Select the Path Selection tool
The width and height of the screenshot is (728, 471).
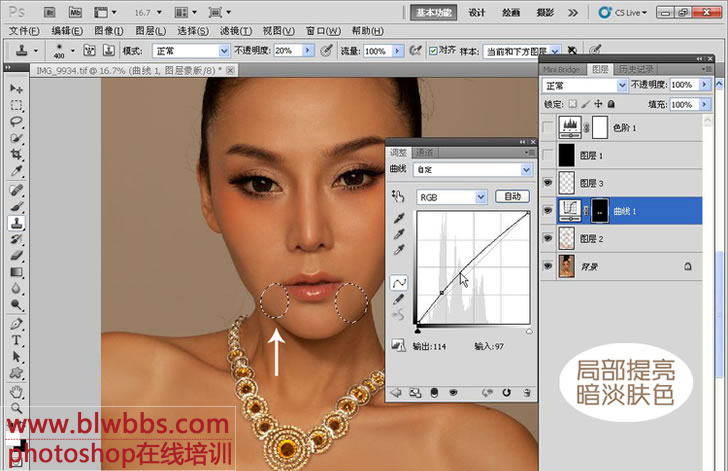pyautogui.click(x=16, y=357)
